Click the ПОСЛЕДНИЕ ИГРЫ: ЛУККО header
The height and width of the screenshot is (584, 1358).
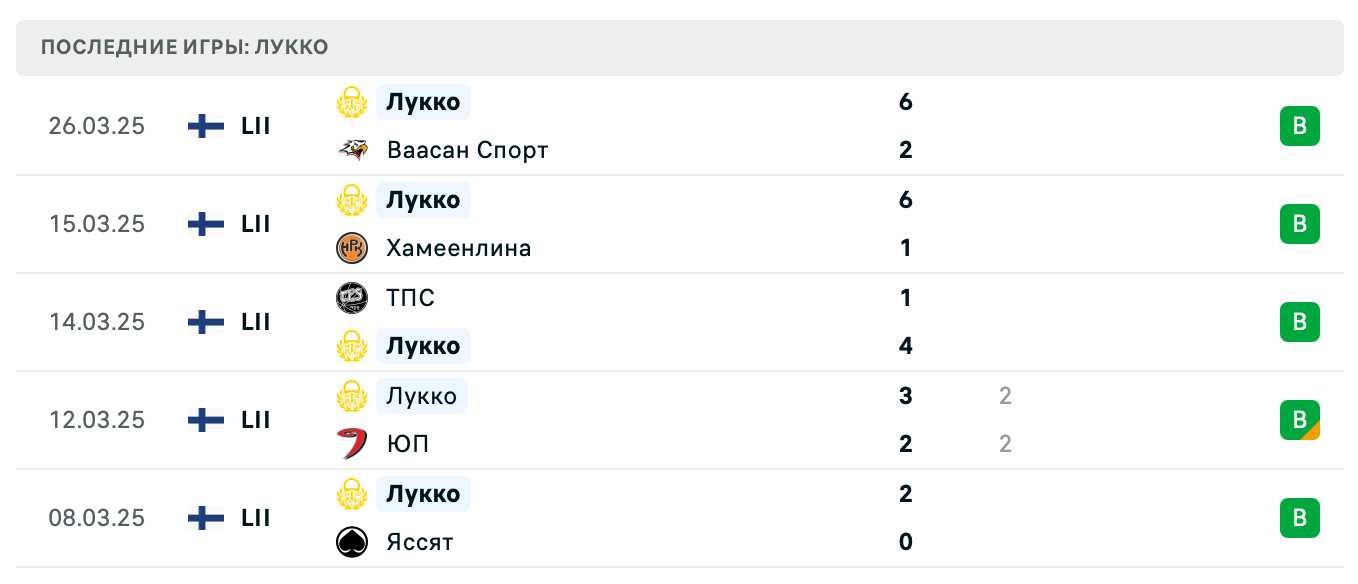(183, 46)
